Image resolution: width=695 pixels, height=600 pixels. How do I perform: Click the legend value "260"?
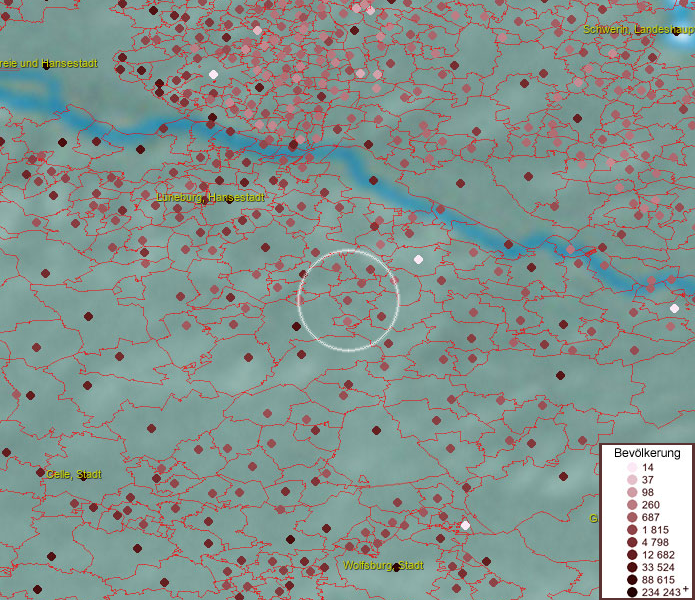(x=651, y=505)
